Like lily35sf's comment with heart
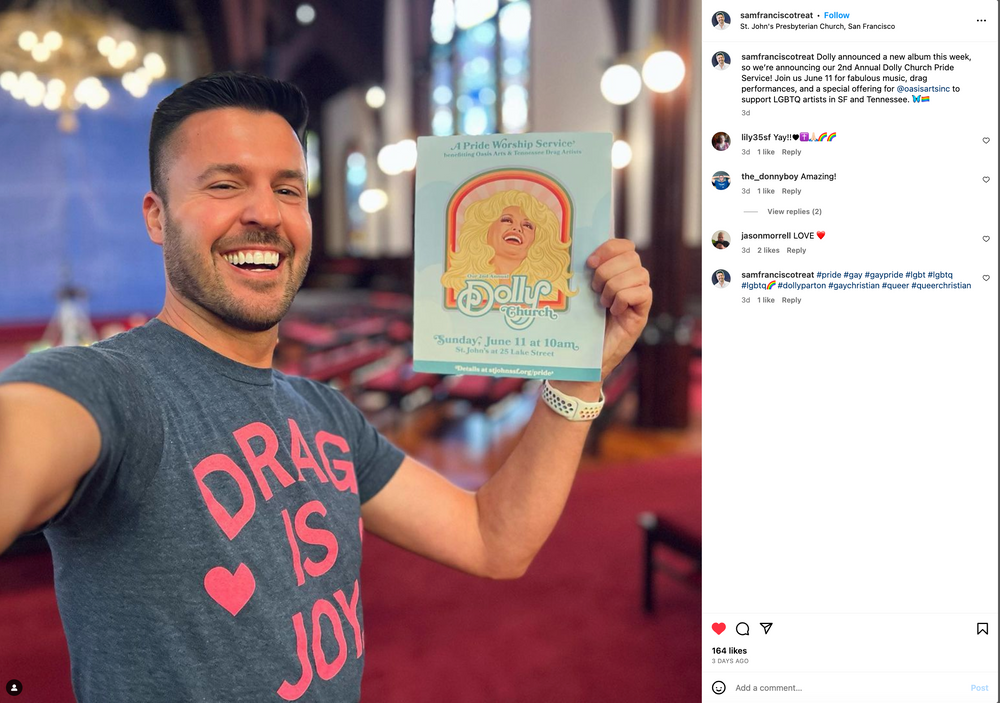 tap(986, 140)
